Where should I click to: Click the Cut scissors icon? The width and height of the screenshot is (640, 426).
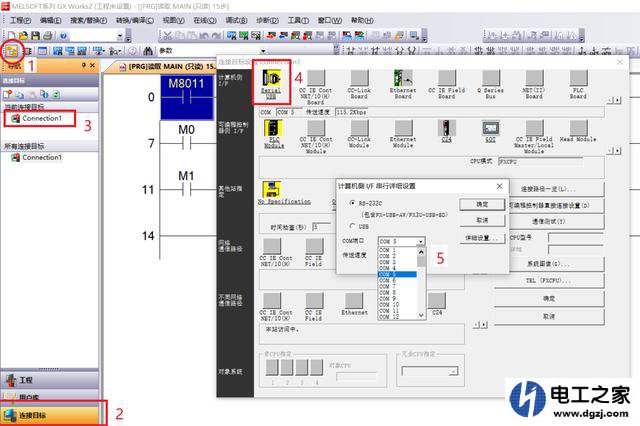point(167,36)
